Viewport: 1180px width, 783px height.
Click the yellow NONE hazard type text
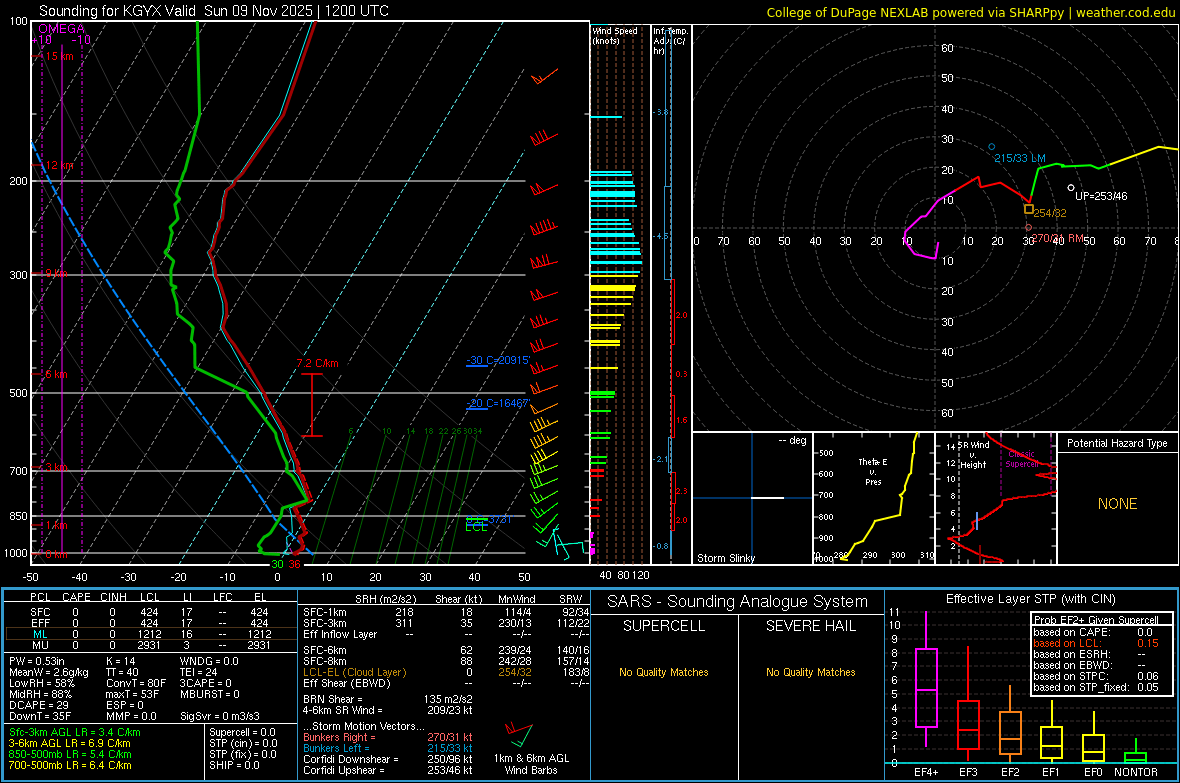pyautogui.click(x=1117, y=504)
